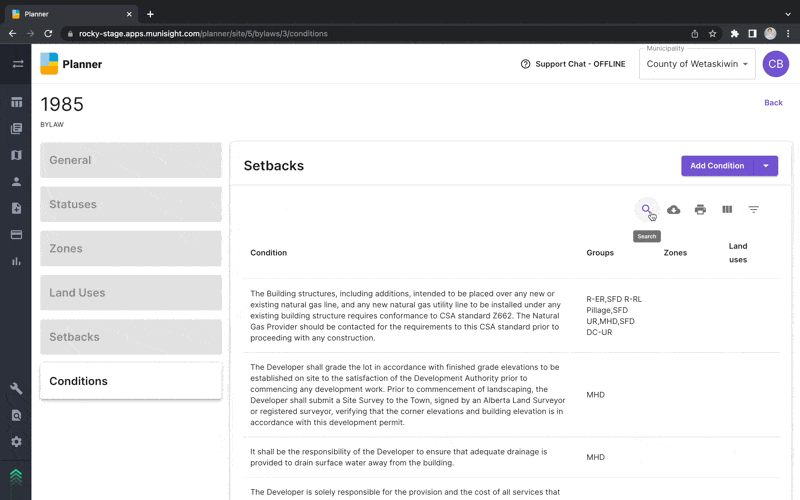The width and height of the screenshot is (800, 500).
Task: Open the library/documents sidebar icon
Action: [x=16, y=129]
